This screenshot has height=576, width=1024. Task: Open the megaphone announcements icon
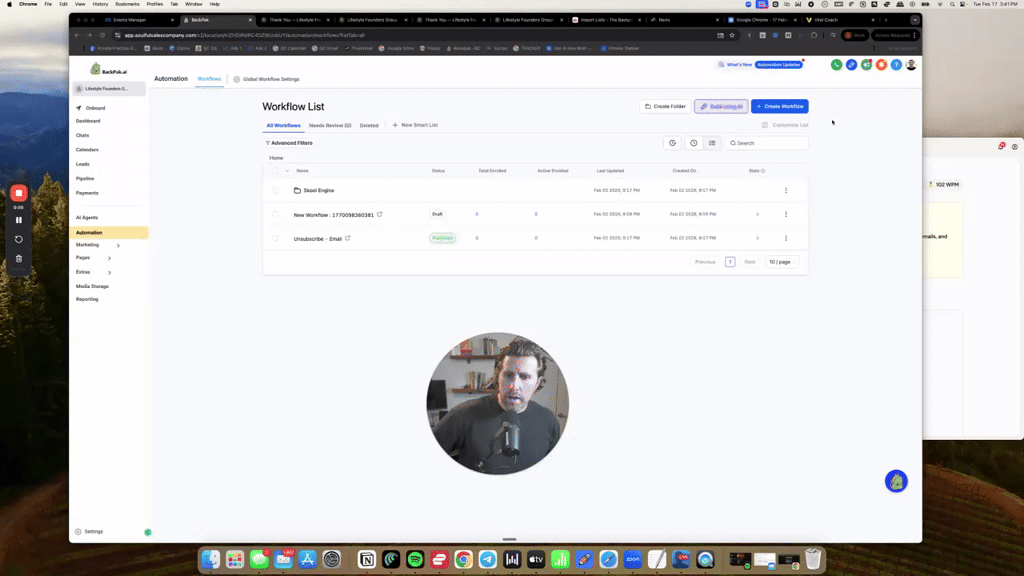tap(866, 65)
